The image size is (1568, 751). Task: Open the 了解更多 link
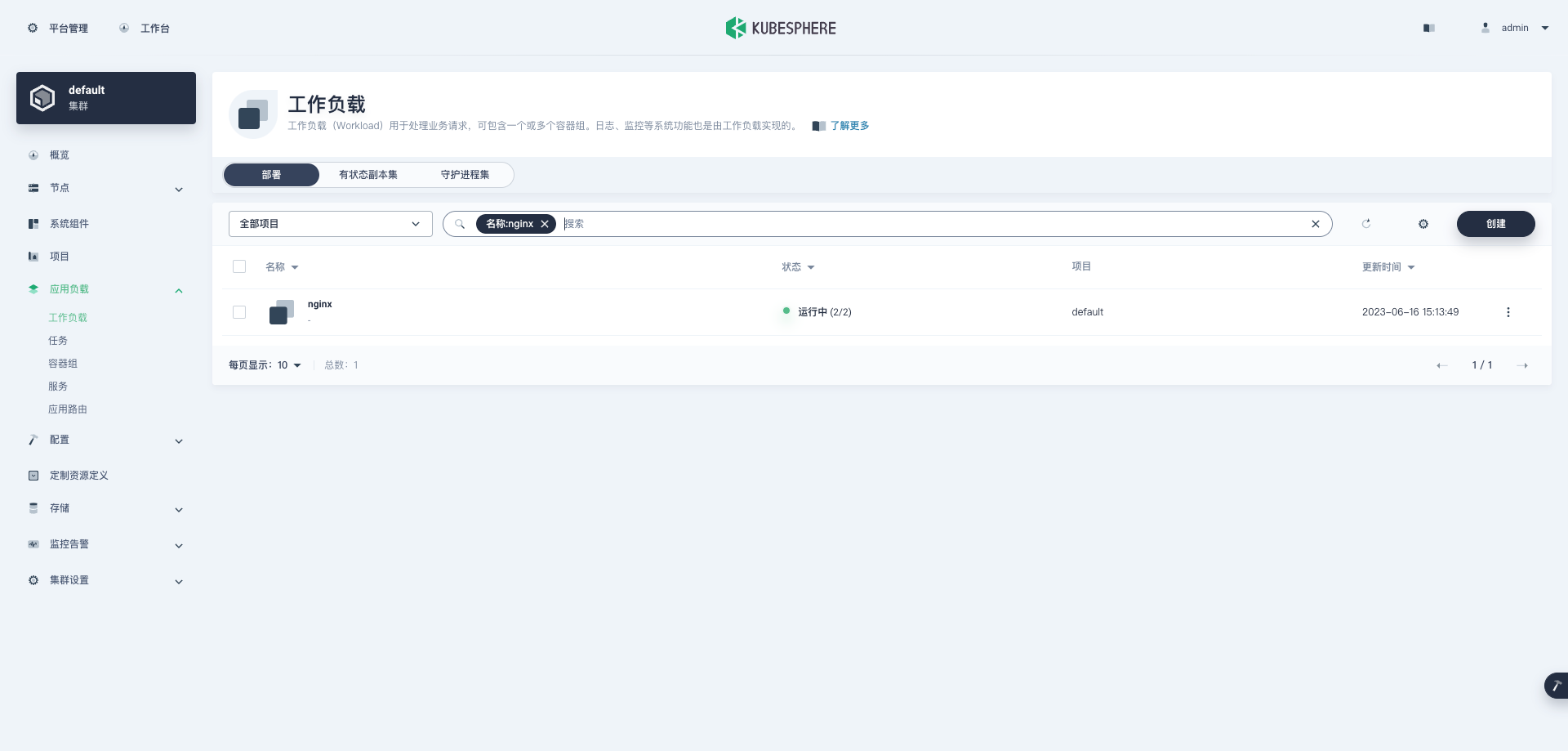pyautogui.click(x=849, y=126)
